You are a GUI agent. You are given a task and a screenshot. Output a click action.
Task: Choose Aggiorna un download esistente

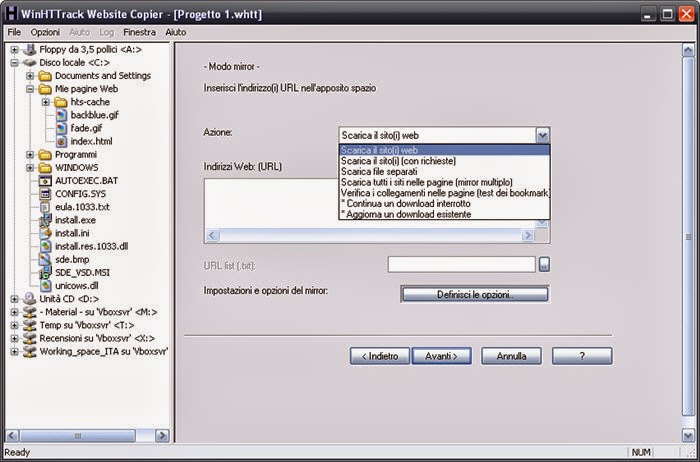pyautogui.click(x=444, y=214)
